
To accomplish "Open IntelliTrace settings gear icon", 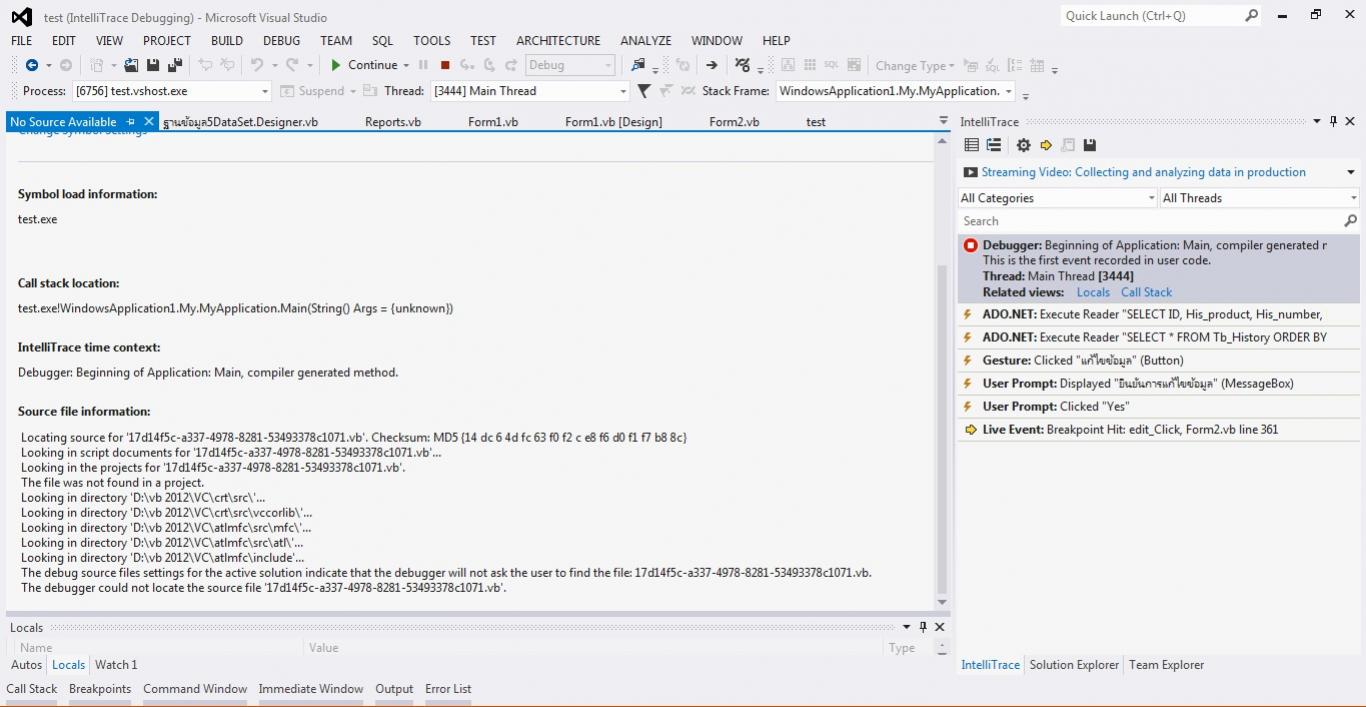I will tap(1023, 145).
